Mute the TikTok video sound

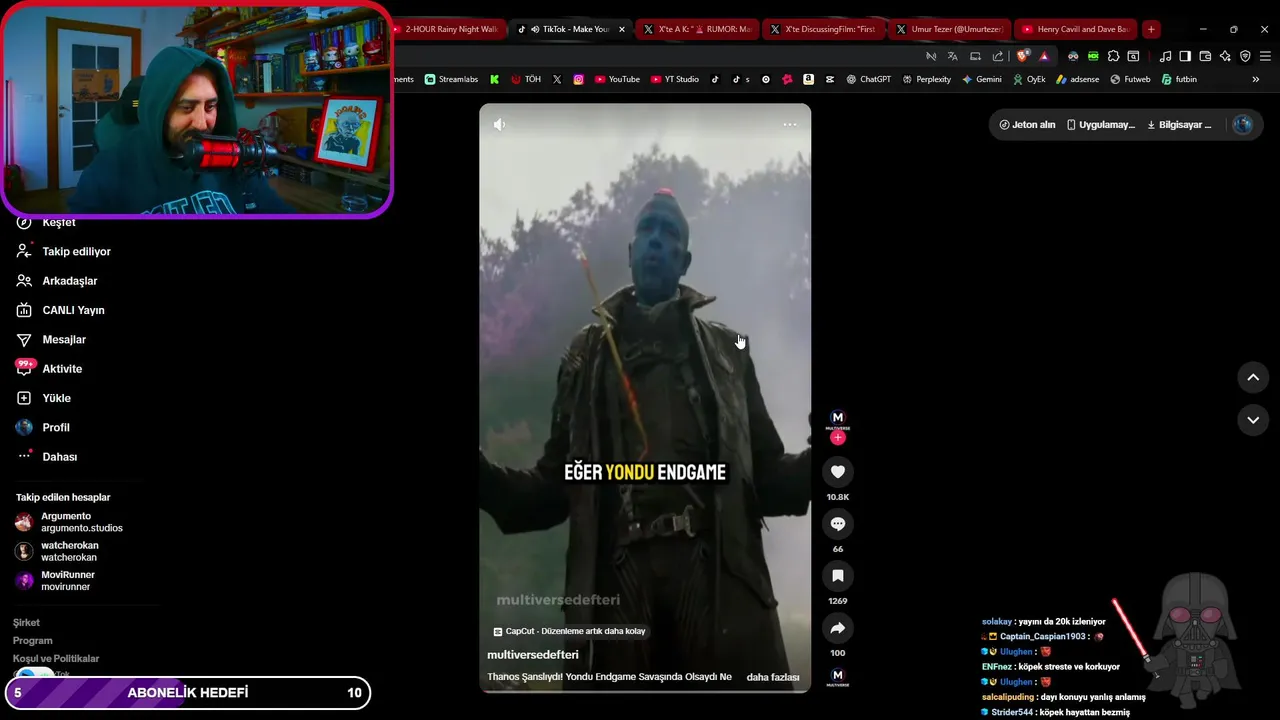pyautogui.click(x=499, y=124)
